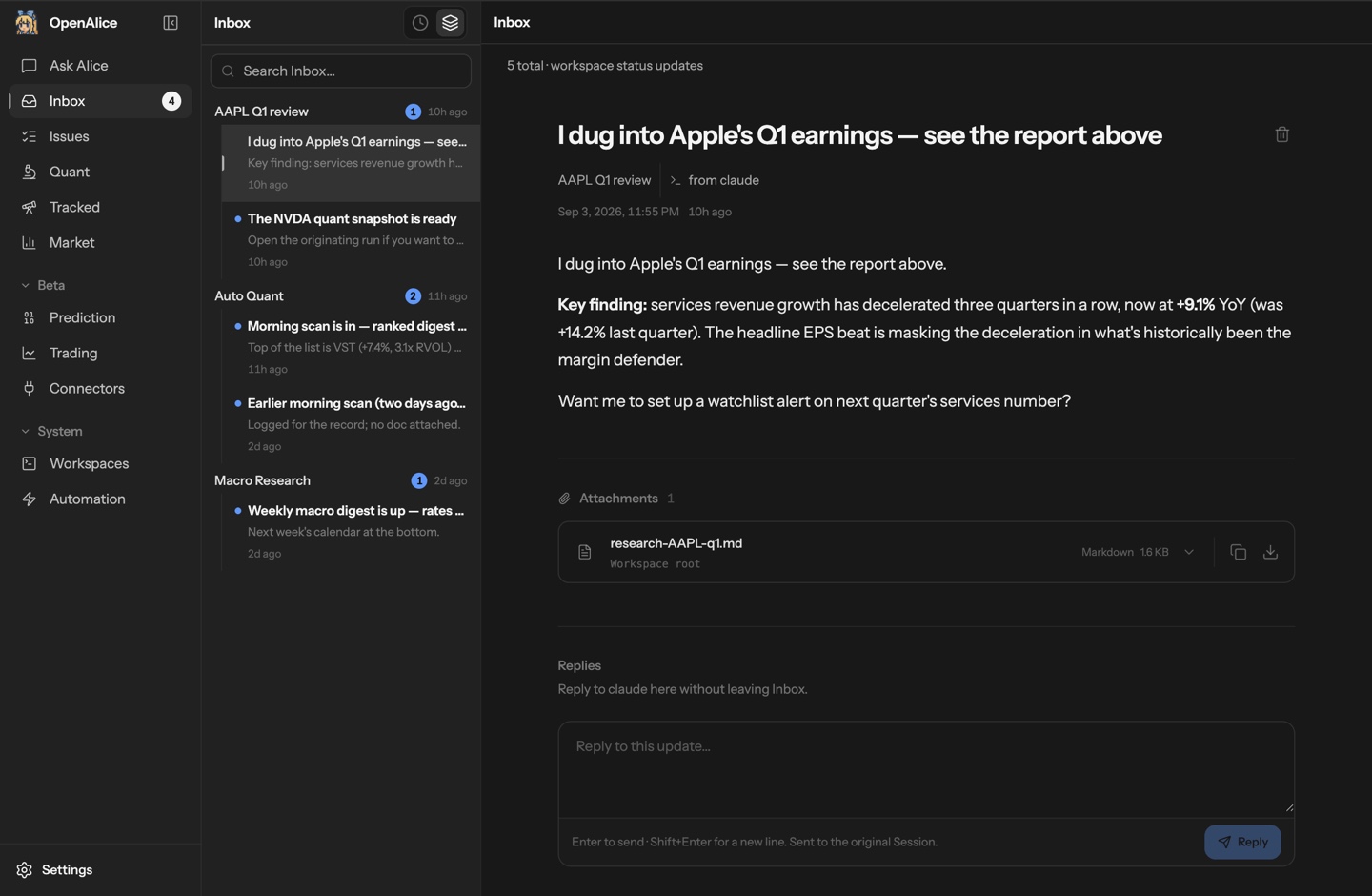Send with the Reply button

point(1242,842)
